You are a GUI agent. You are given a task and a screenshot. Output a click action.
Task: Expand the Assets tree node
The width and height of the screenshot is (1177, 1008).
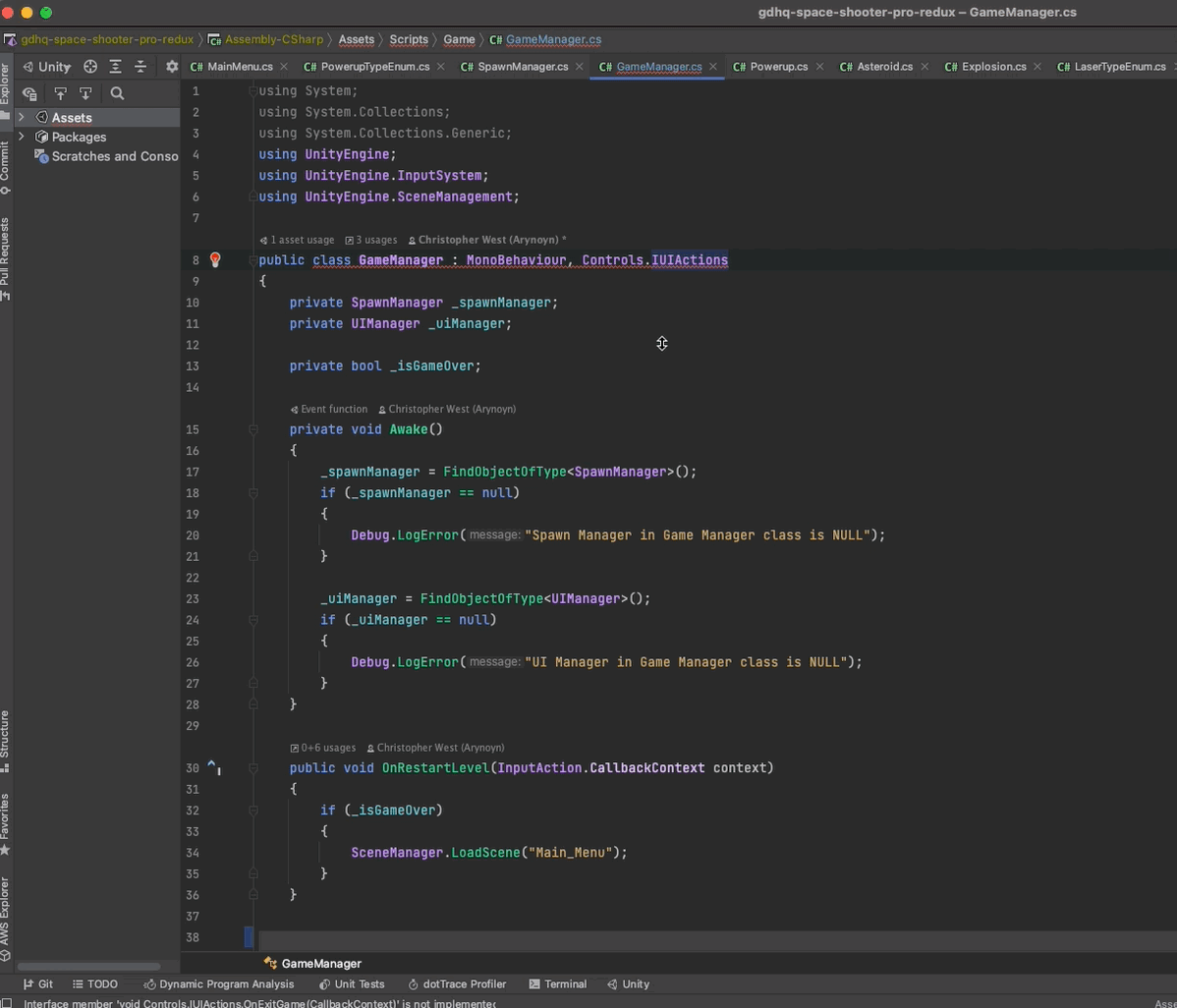pos(21,117)
